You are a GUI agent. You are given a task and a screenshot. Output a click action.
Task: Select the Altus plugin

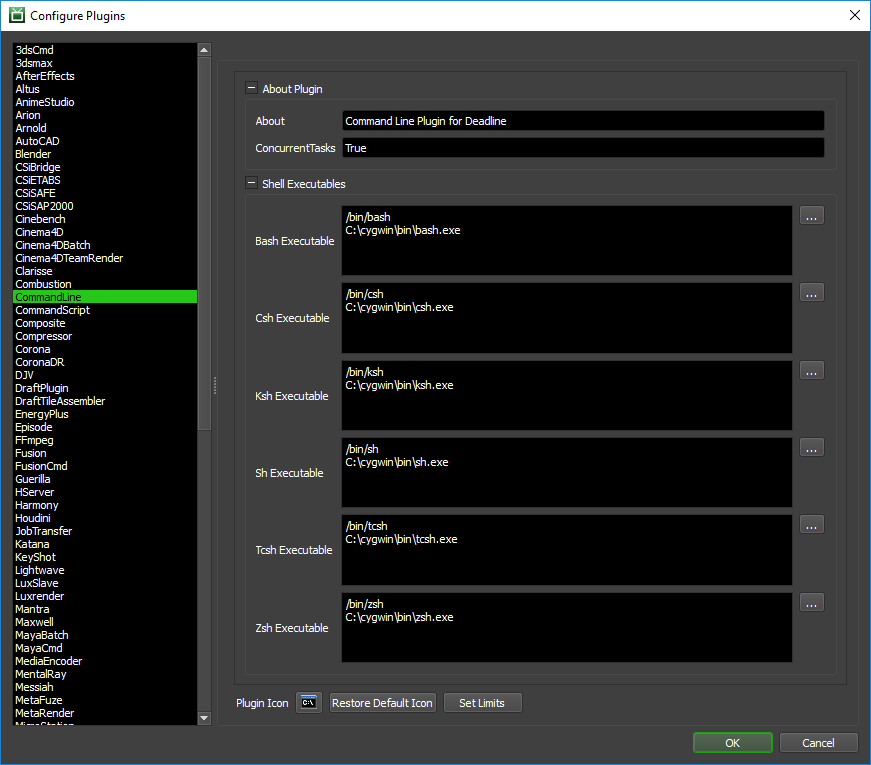pyautogui.click(x=105, y=89)
